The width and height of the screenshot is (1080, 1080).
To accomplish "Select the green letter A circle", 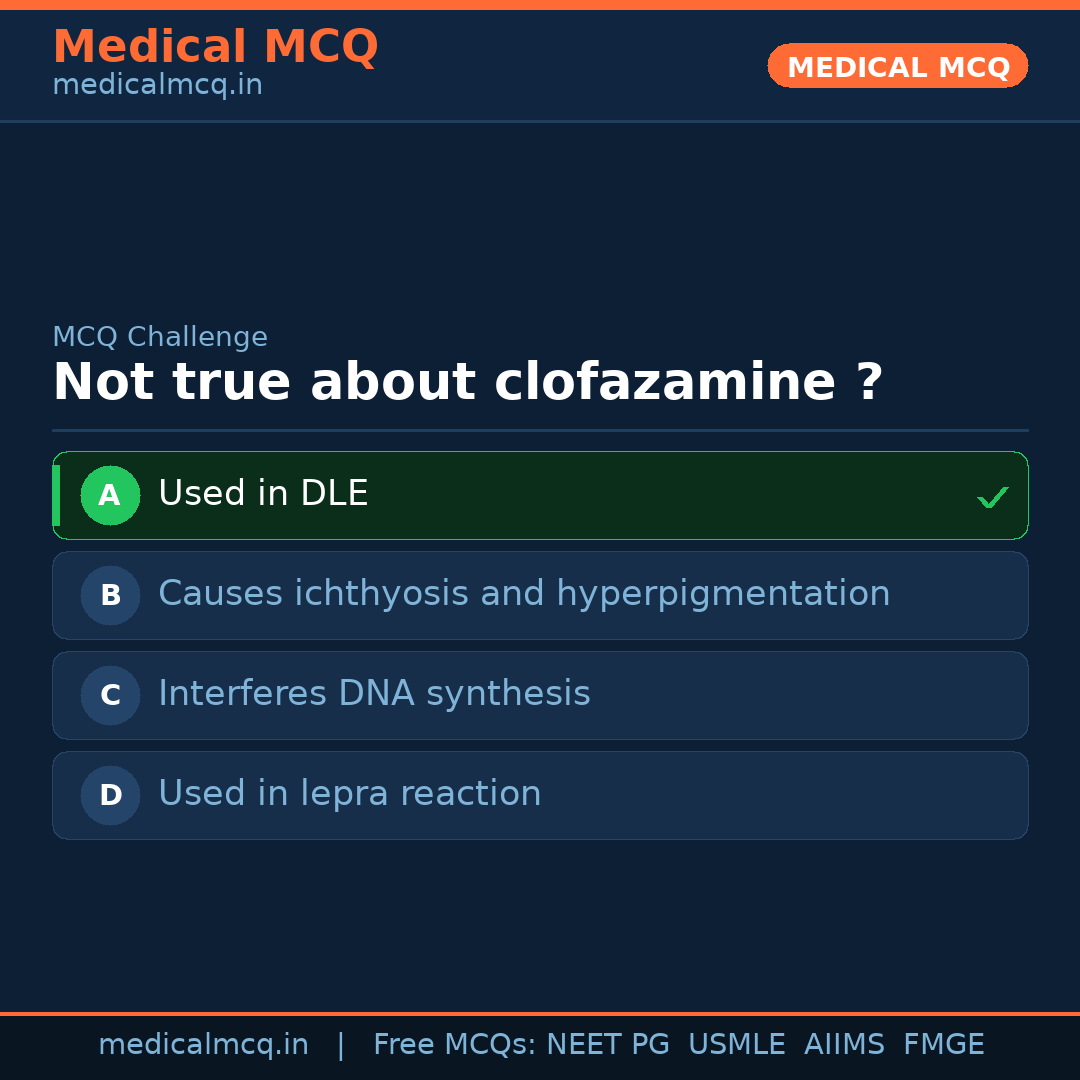I will click(x=110, y=495).
